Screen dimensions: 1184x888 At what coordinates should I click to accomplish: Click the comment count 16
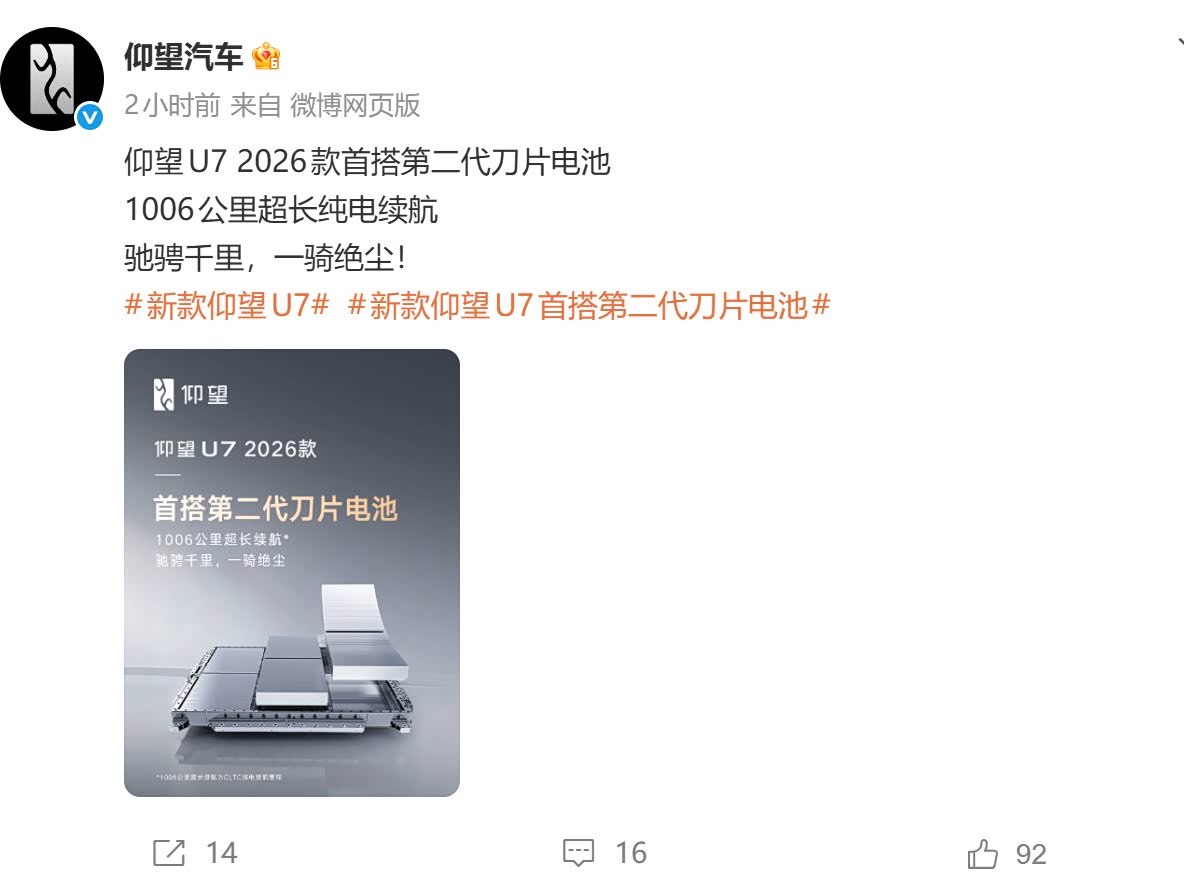(631, 853)
